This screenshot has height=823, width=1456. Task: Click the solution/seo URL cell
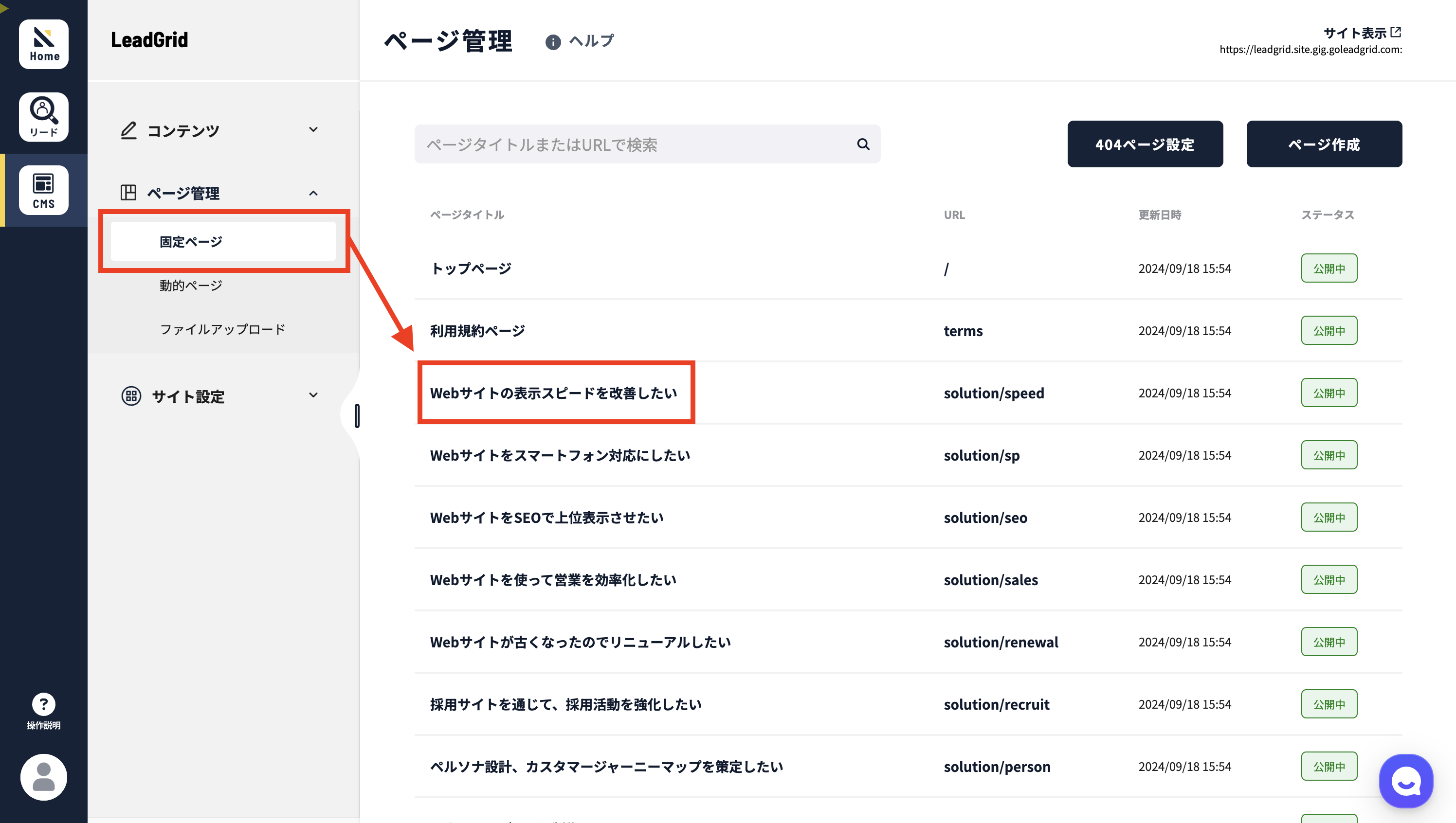(x=985, y=517)
